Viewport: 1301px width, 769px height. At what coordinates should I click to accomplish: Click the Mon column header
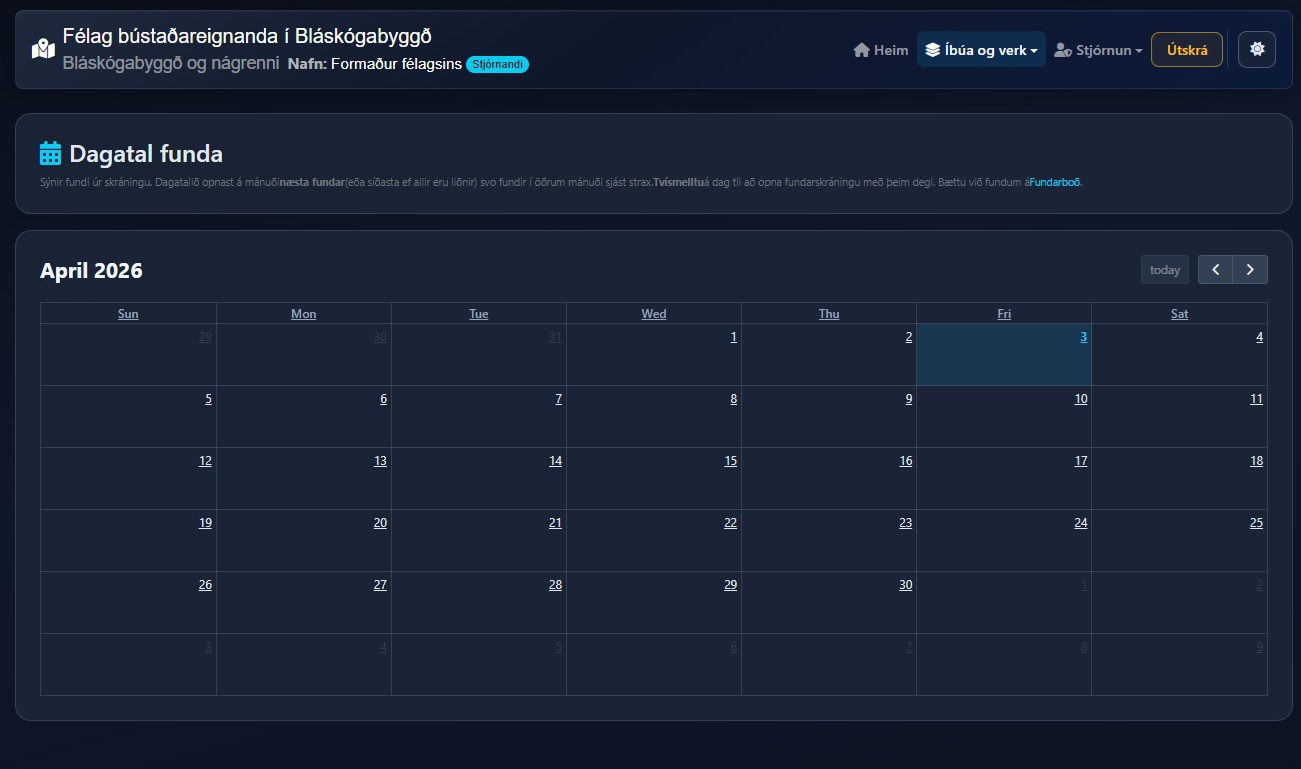click(304, 314)
